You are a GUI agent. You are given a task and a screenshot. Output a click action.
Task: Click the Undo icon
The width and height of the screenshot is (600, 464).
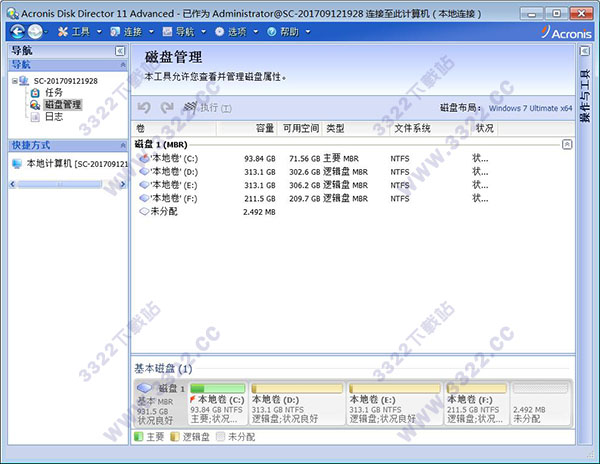(x=144, y=107)
